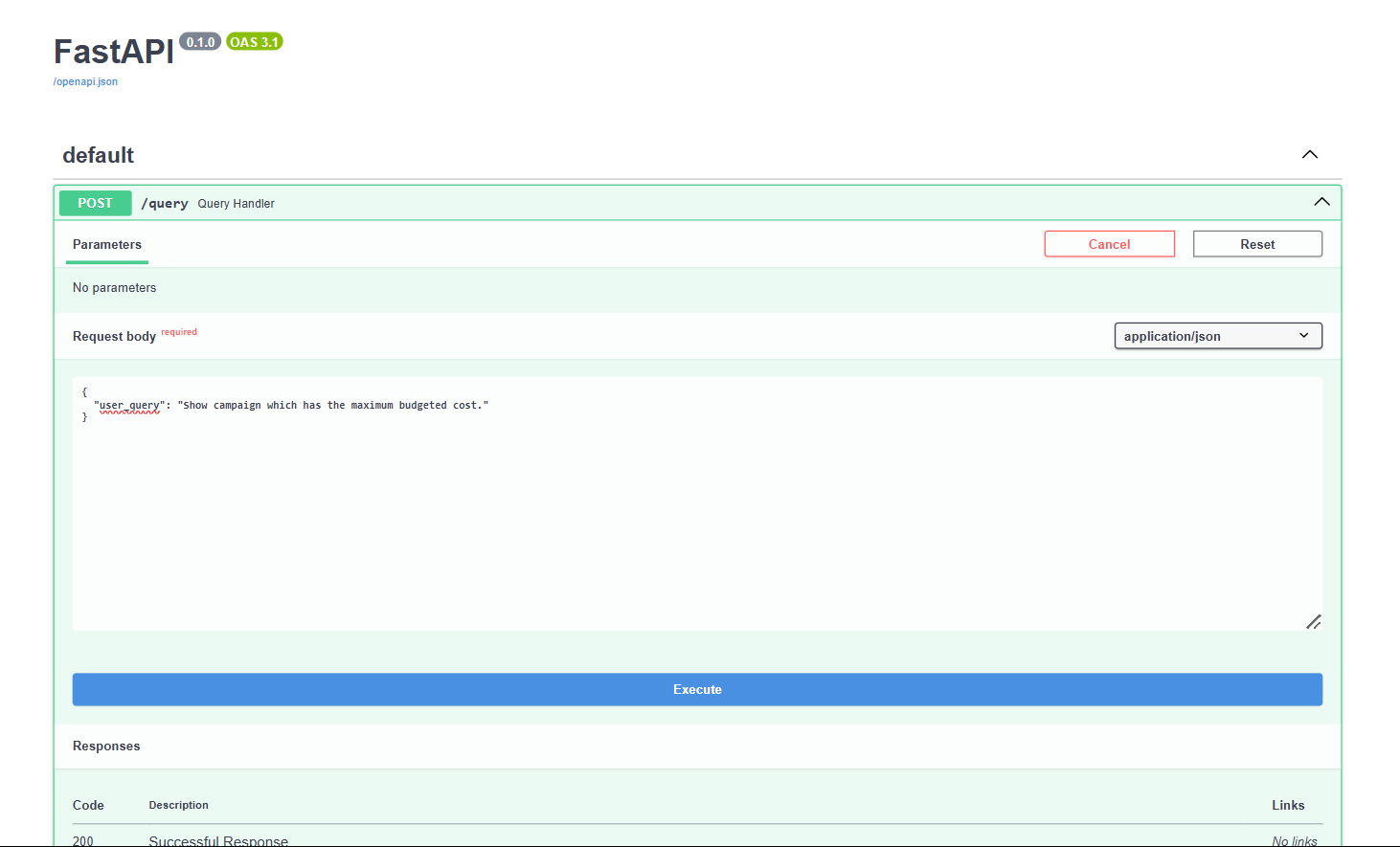Click the /query endpoint path
Screen dimensions: 1400x847
click(x=165, y=203)
